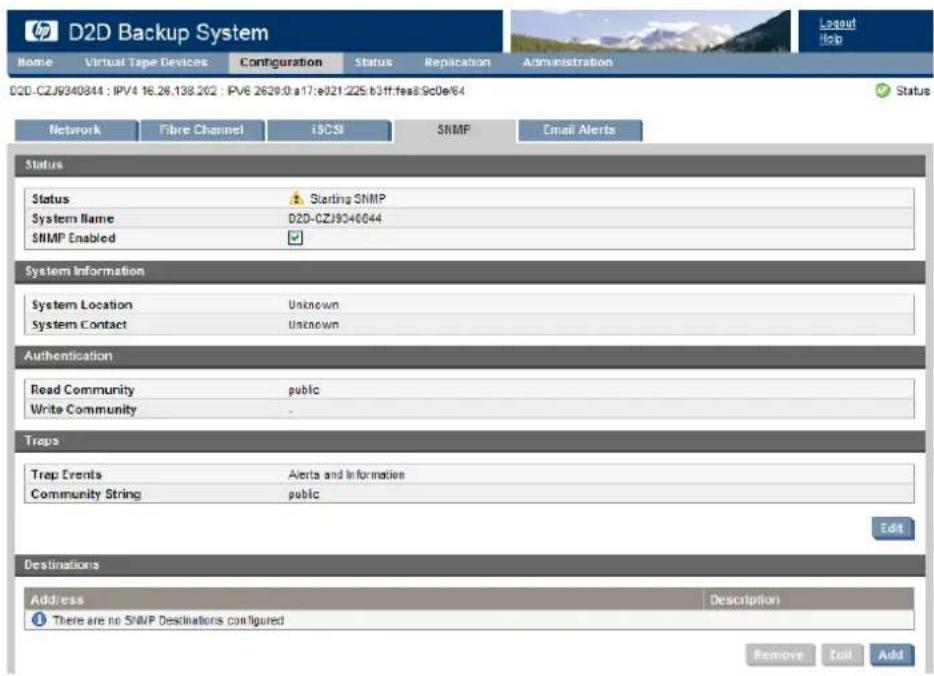Image resolution: width=934 pixels, height=676 pixels.
Task: Click the Community String value public
Action: 304,494
